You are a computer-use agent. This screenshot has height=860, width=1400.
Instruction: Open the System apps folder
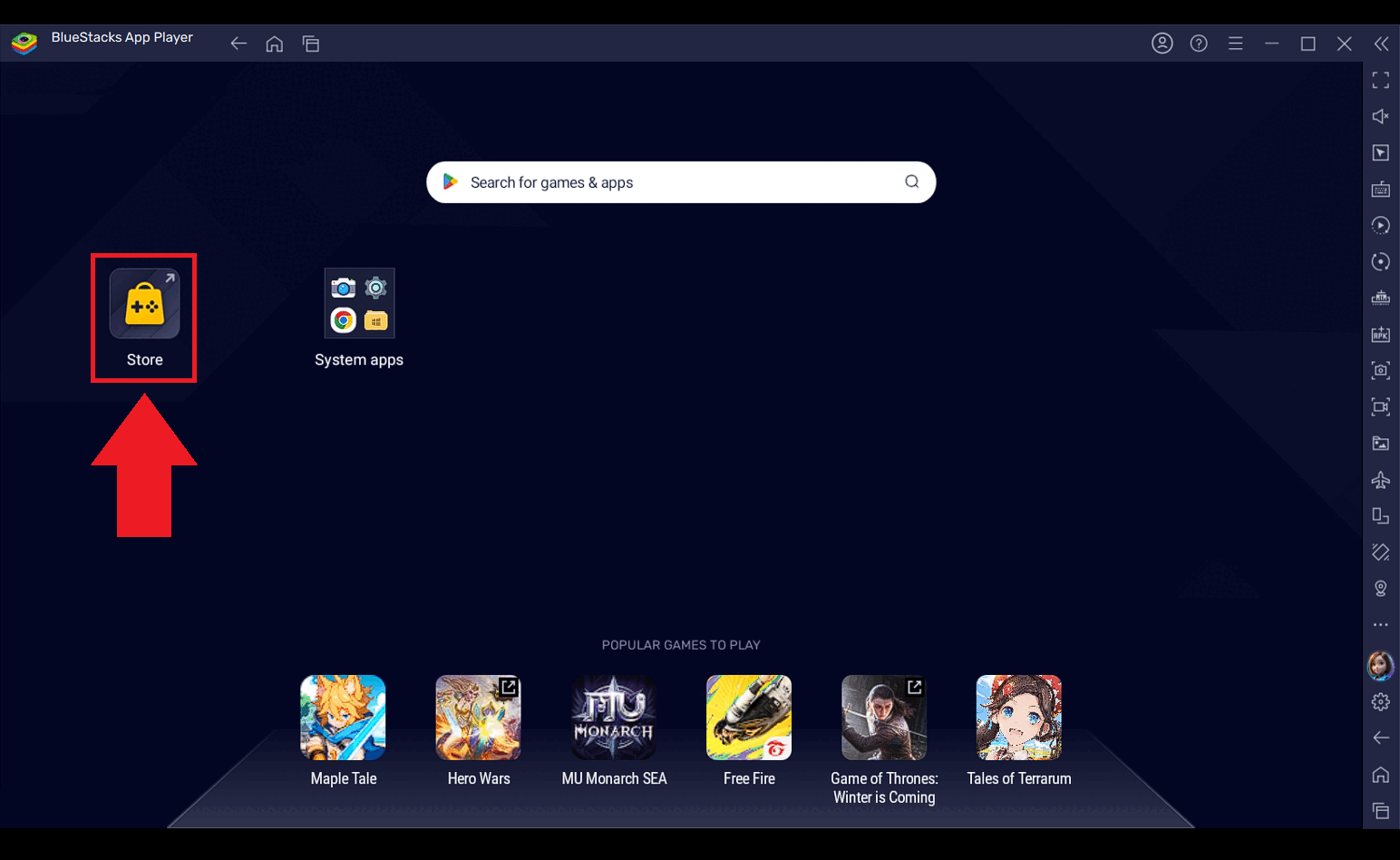pos(359,302)
